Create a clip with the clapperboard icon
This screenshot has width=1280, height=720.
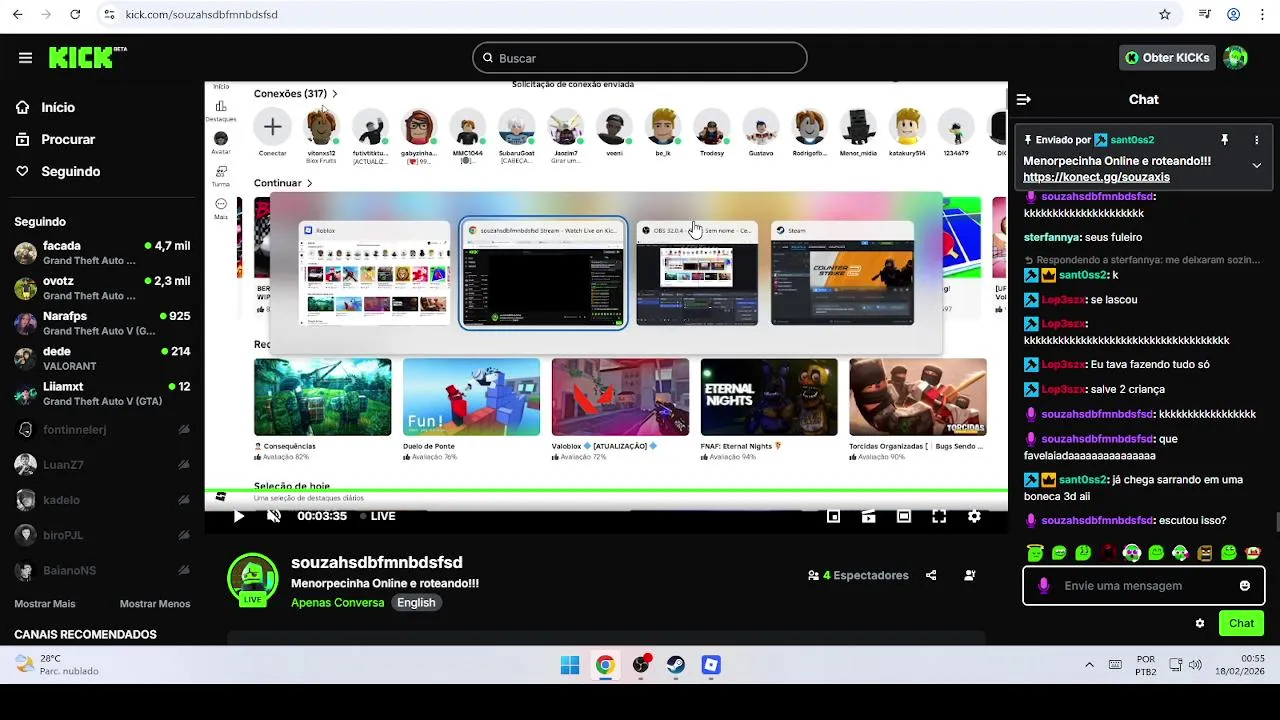[868, 516]
